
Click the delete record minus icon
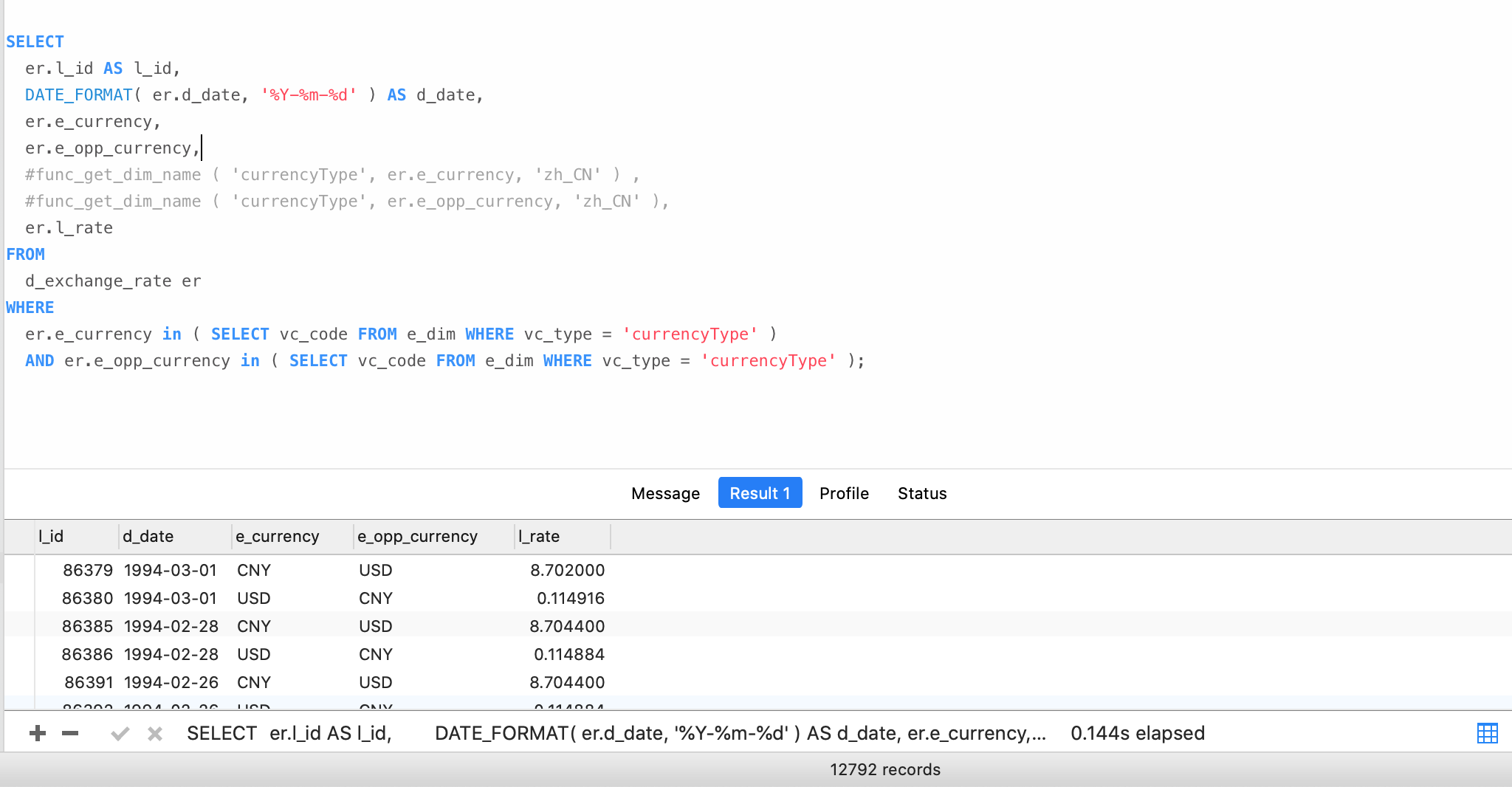70,733
